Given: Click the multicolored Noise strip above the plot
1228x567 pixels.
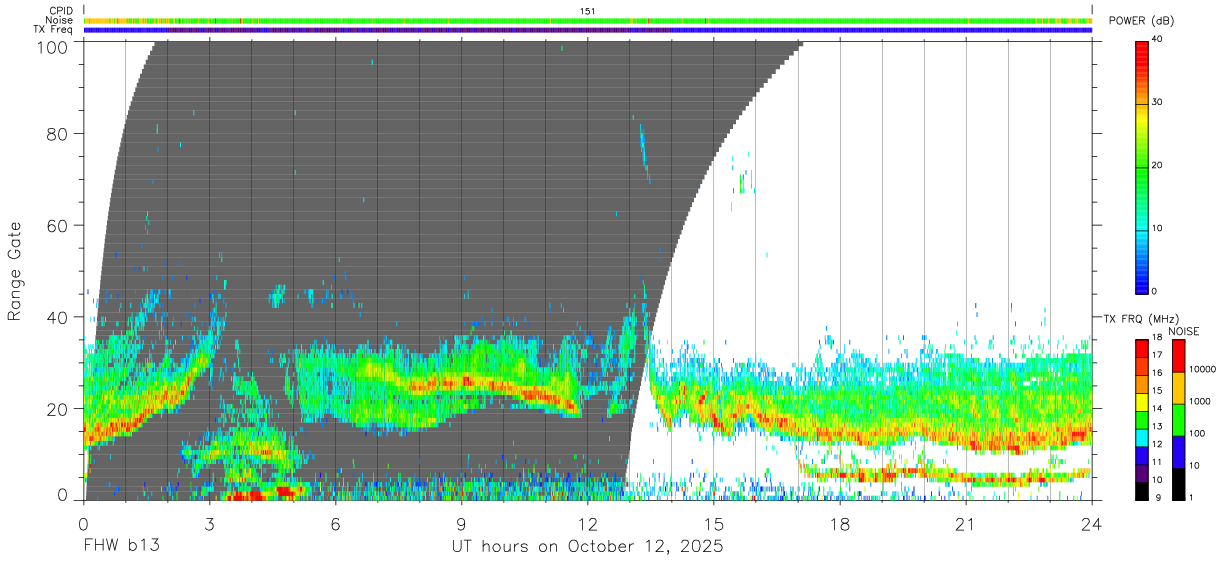Looking at the screenshot, I should point(587,20).
